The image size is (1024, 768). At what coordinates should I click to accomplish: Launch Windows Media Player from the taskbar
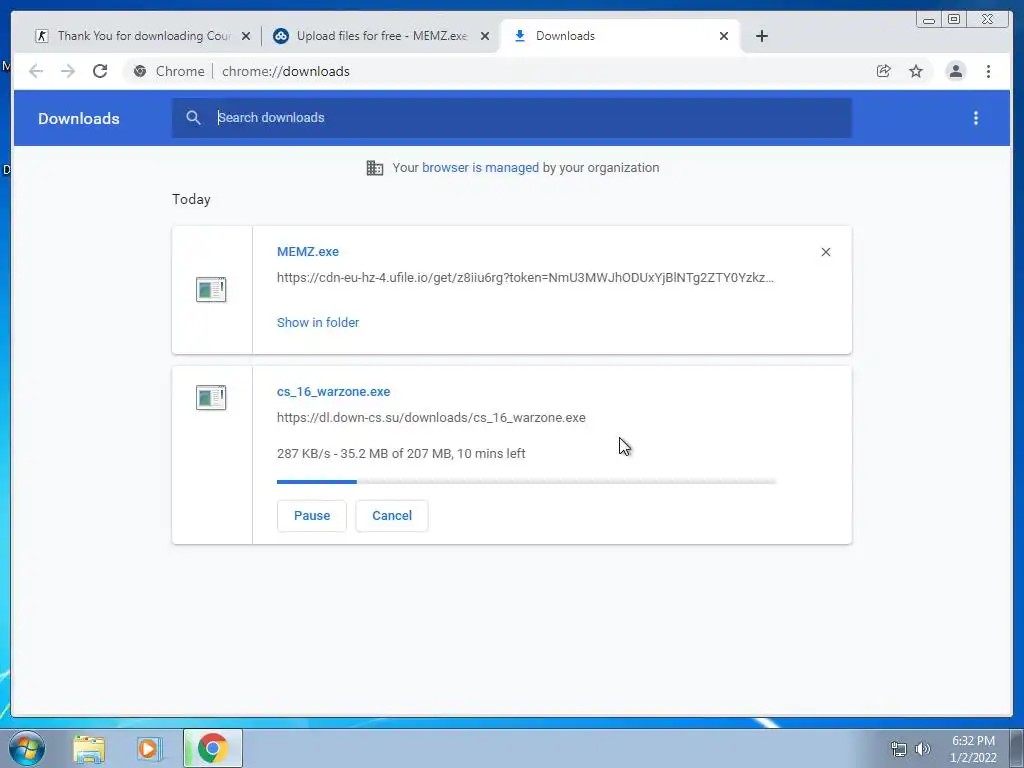coord(150,748)
